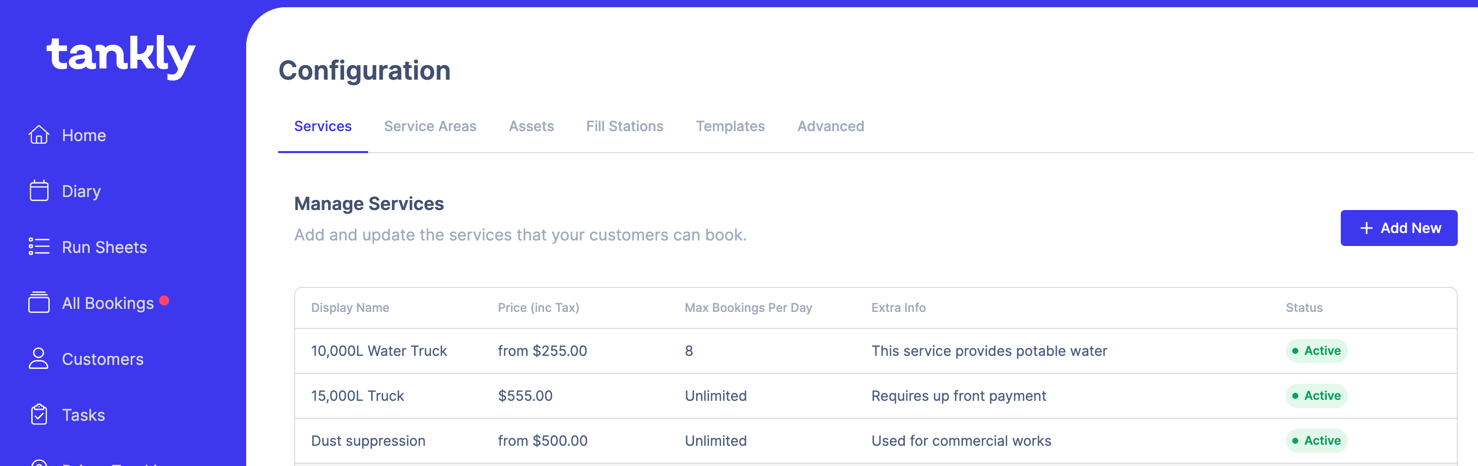Click the All Bookings stack icon
Image resolution: width=1478 pixels, height=466 pixels.
39,303
